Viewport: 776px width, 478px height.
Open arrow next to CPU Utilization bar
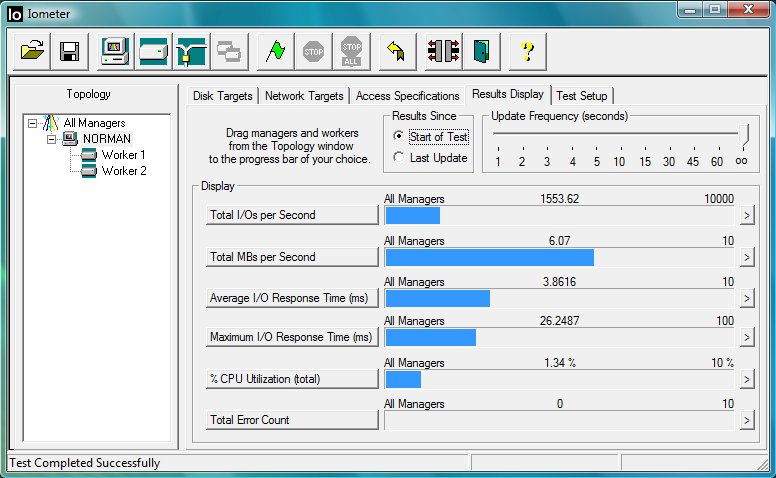pos(747,380)
